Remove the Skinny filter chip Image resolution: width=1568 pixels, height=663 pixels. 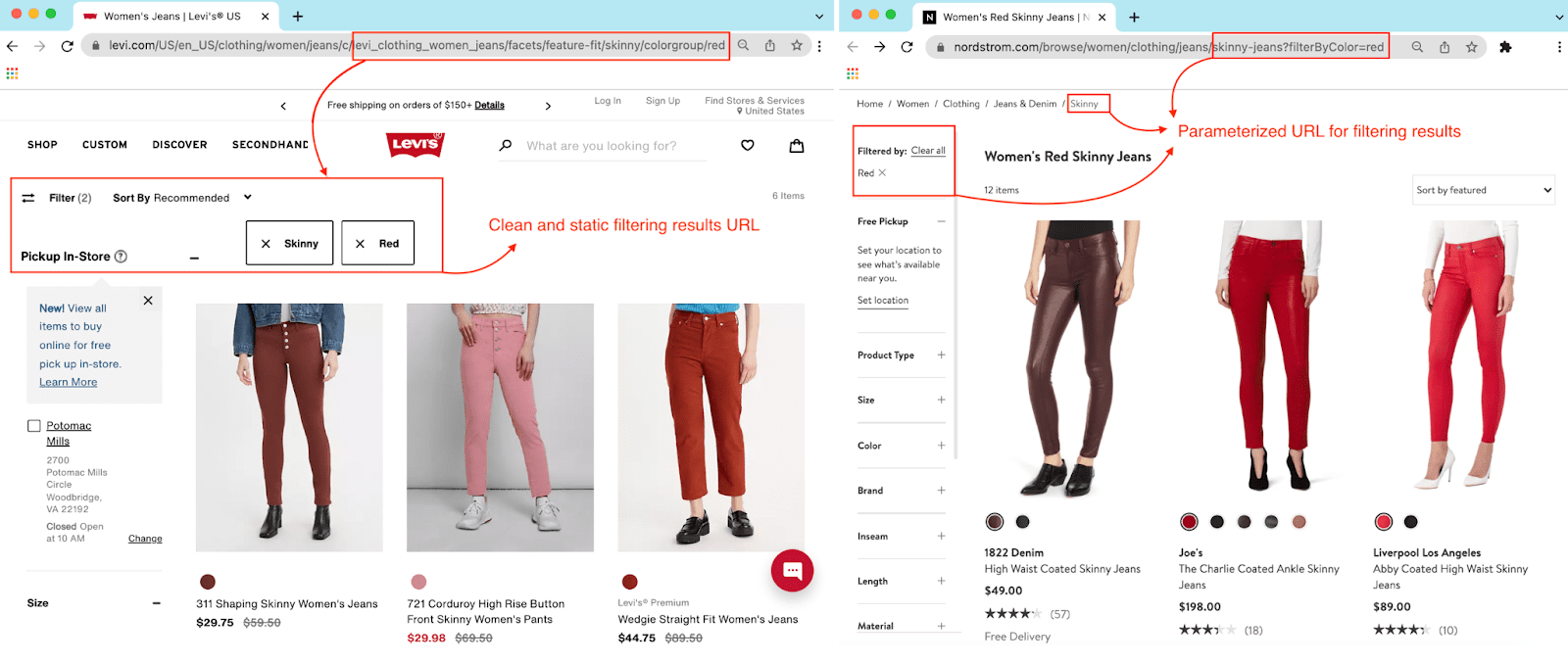[266, 244]
